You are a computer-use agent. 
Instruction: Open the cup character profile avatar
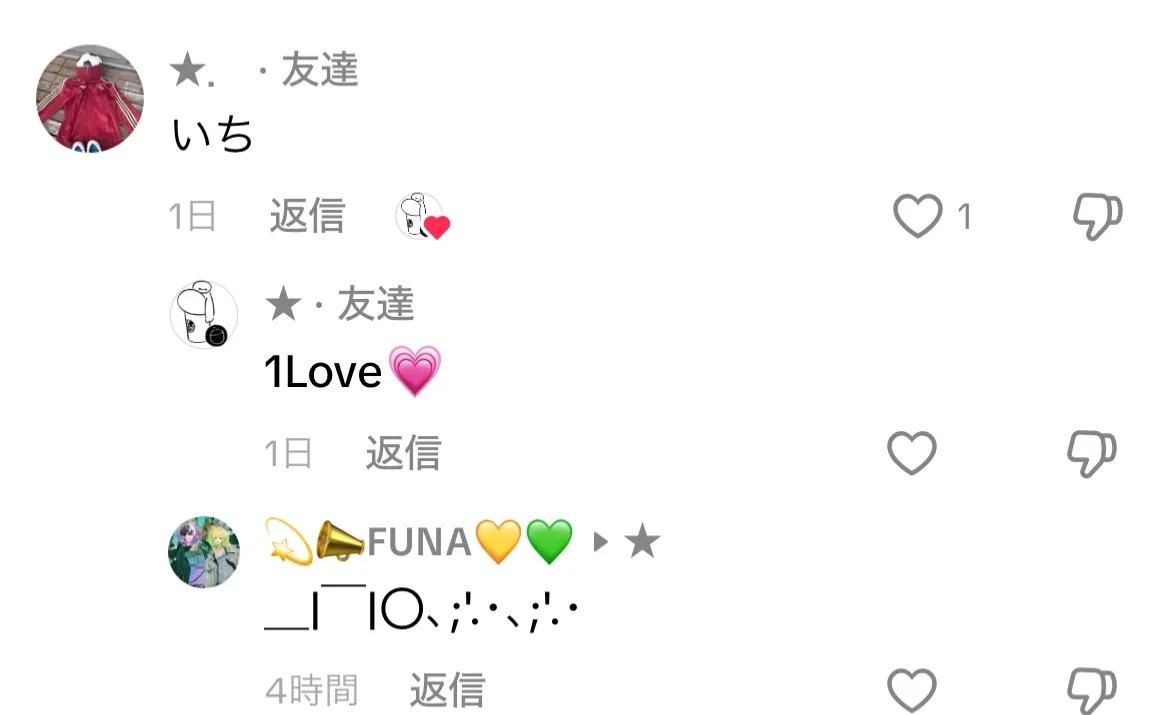point(204,314)
